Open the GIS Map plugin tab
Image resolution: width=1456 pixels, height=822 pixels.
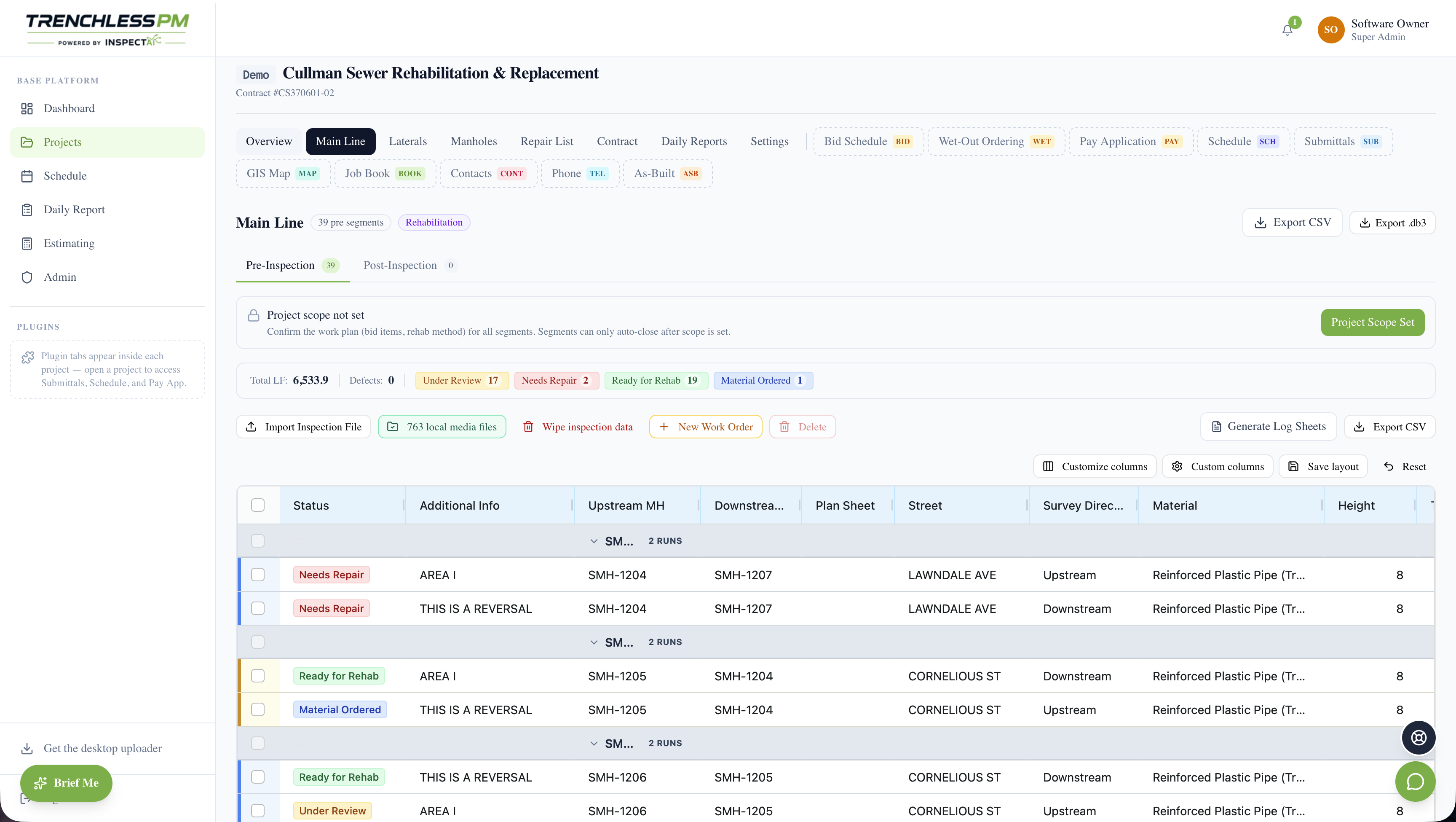pos(283,174)
